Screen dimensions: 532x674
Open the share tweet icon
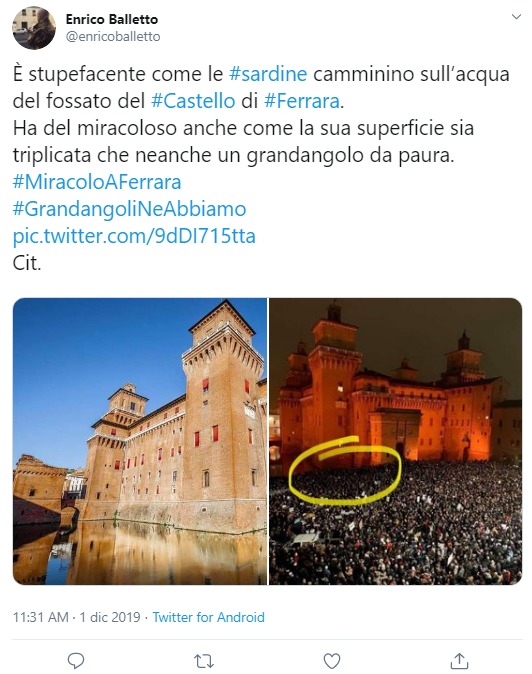point(459,661)
